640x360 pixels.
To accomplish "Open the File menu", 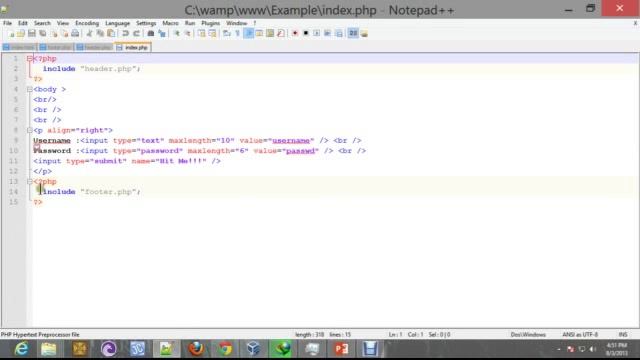I will click(7, 23).
